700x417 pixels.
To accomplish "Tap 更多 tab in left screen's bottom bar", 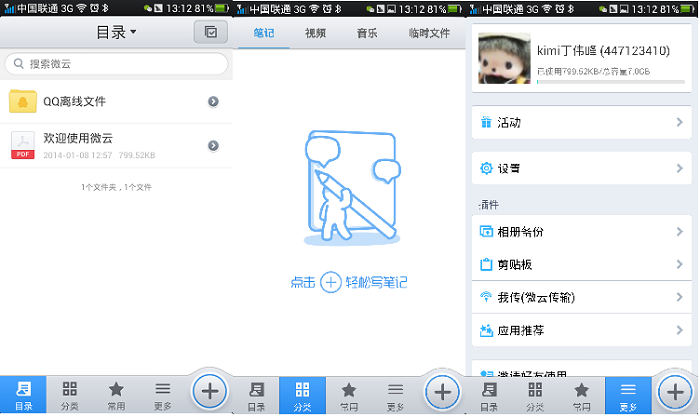I will coord(162,395).
